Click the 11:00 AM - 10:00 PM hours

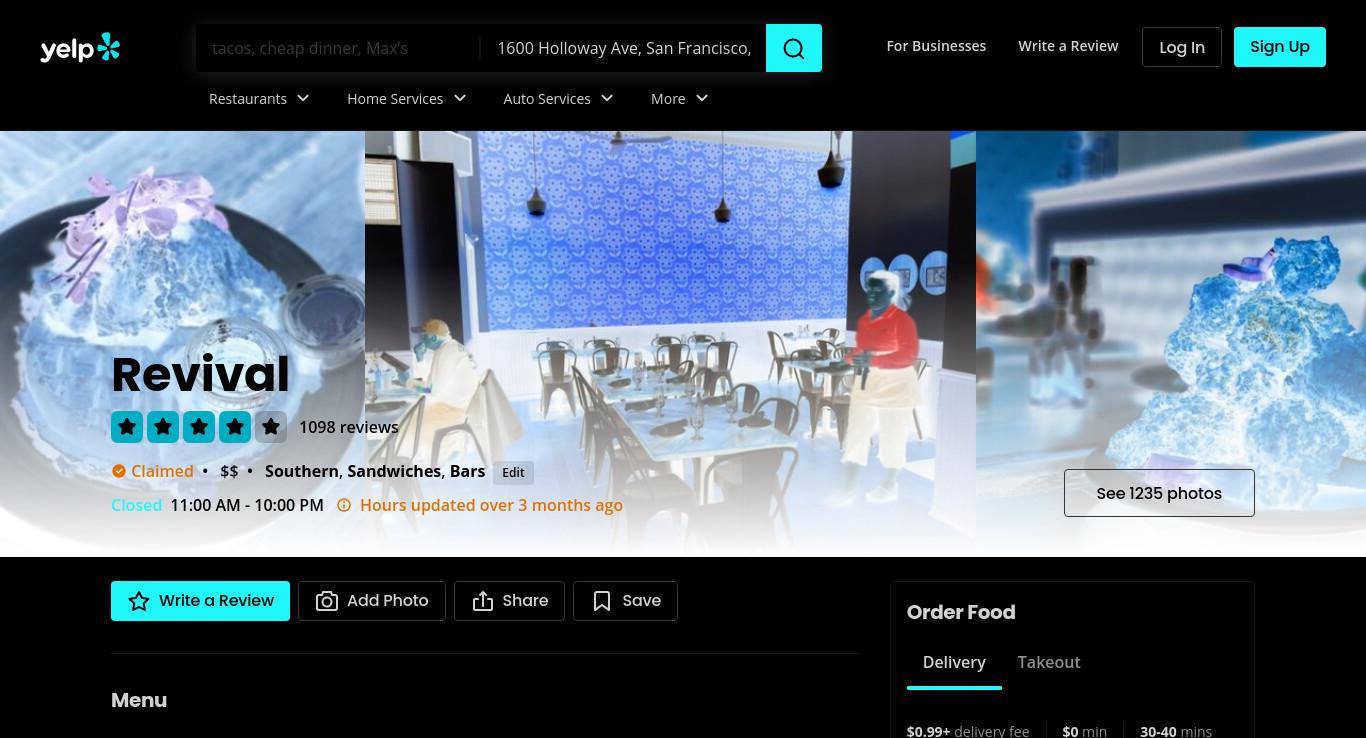tap(247, 505)
